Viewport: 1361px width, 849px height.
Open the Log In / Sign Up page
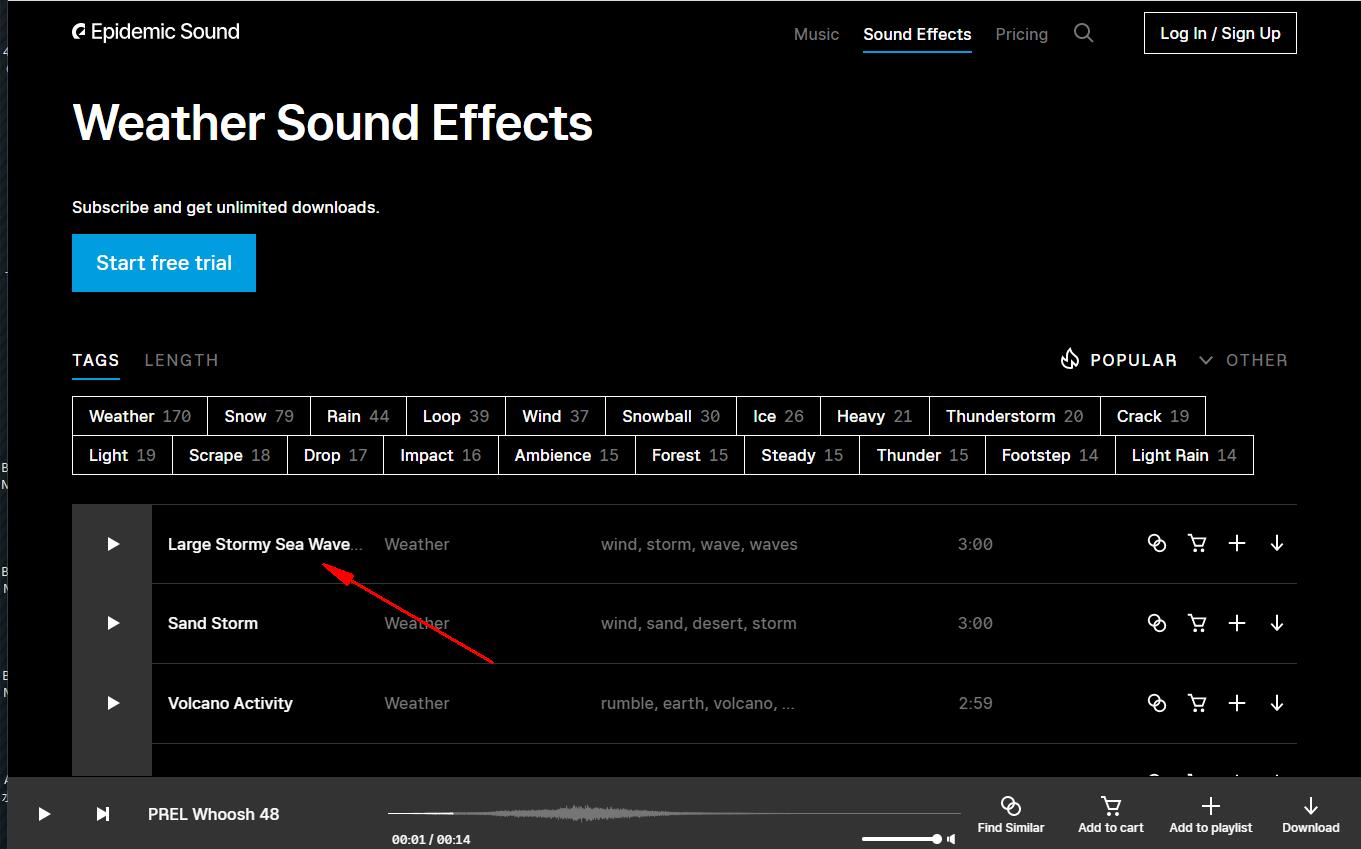click(x=1220, y=33)
